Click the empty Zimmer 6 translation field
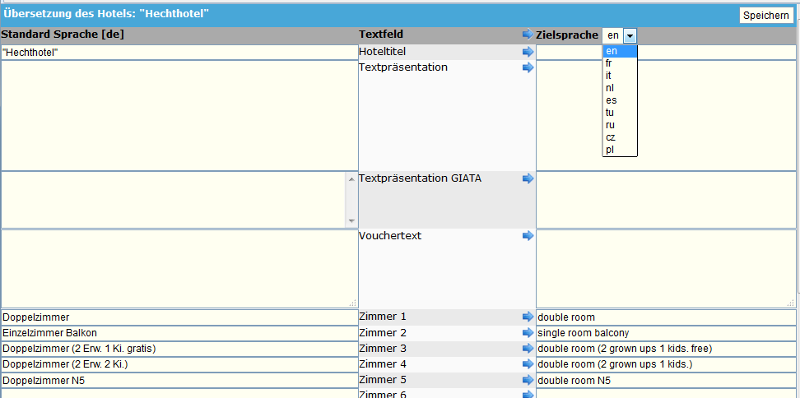The width and height of the screenshot is (800, 398). (x=666, y=394)
